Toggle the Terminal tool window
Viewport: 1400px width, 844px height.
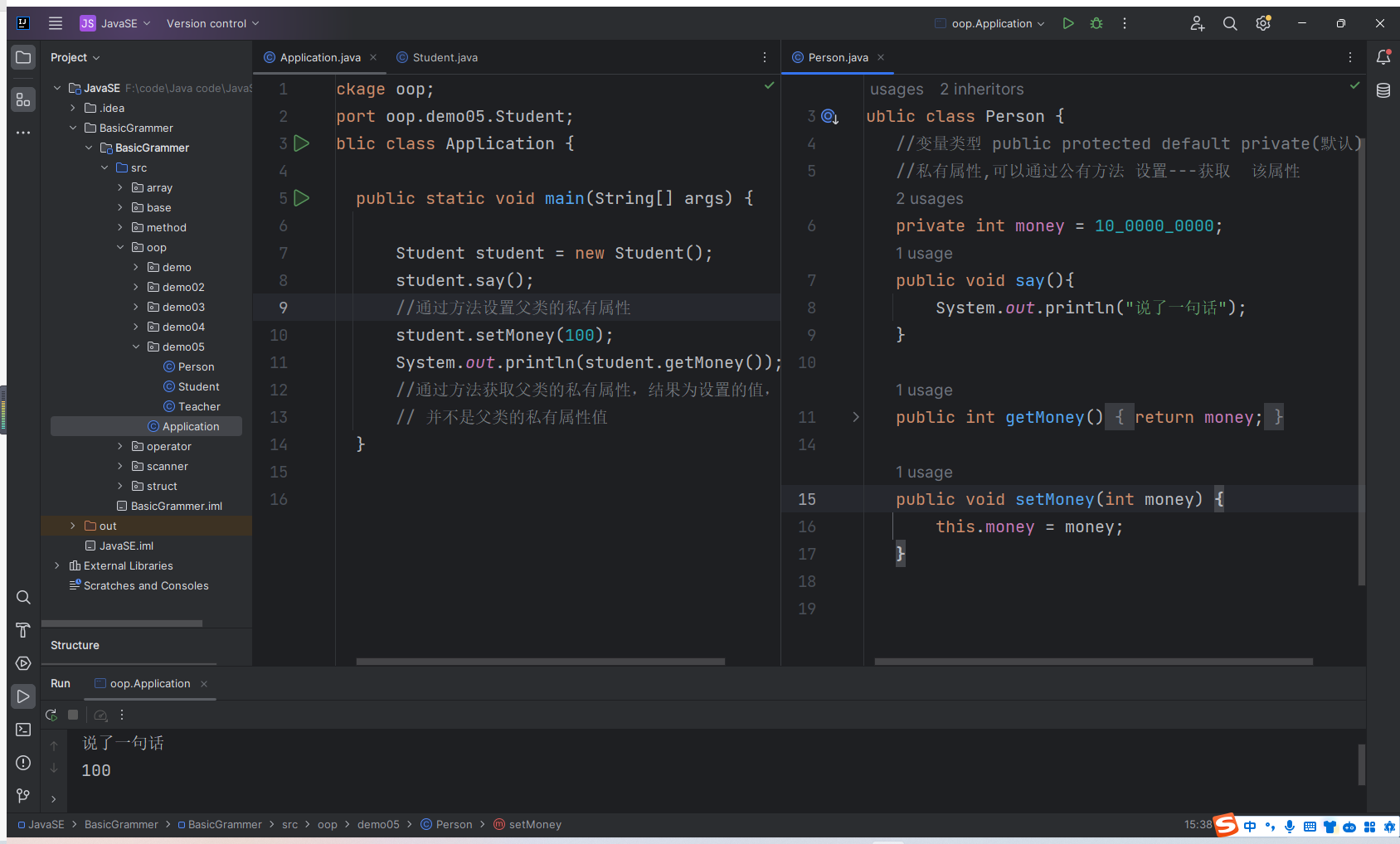[x=23, y=730]
